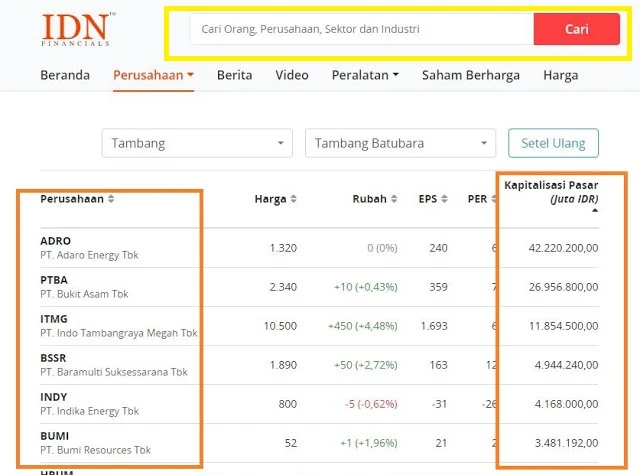
Task: Click BUMI EPS value 21
Action: [x=441, y=443]
